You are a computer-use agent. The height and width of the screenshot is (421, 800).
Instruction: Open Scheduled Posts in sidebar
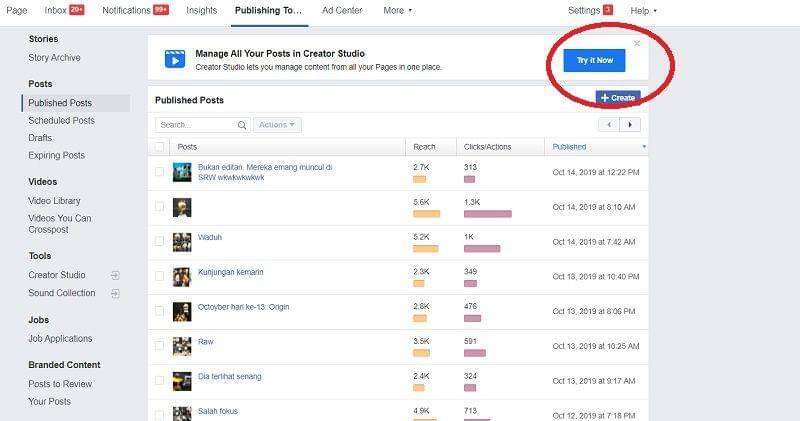pyautogui.click(x=61, y=120)
